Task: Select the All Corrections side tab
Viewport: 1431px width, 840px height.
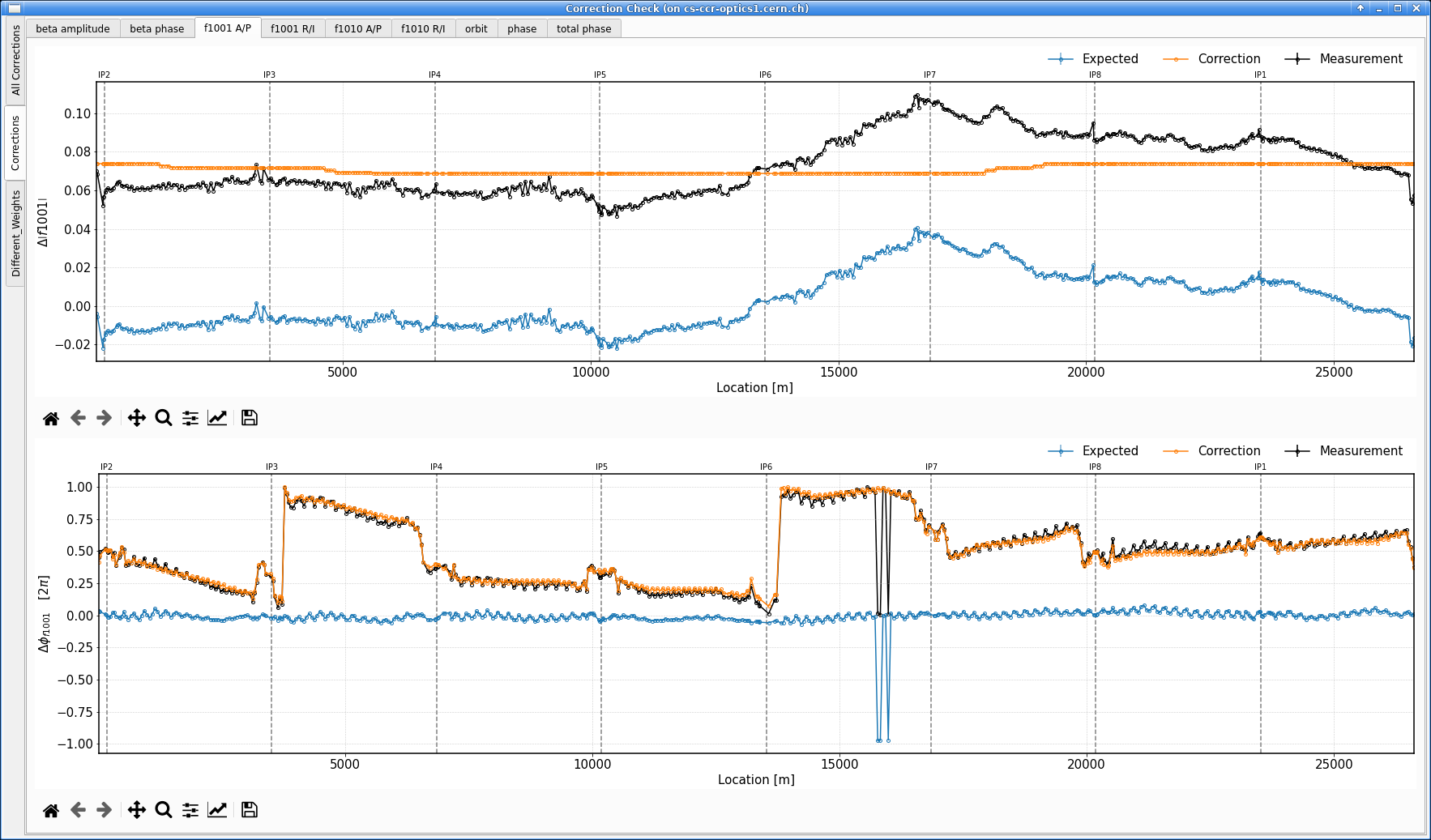Action: tap(15, 60)
